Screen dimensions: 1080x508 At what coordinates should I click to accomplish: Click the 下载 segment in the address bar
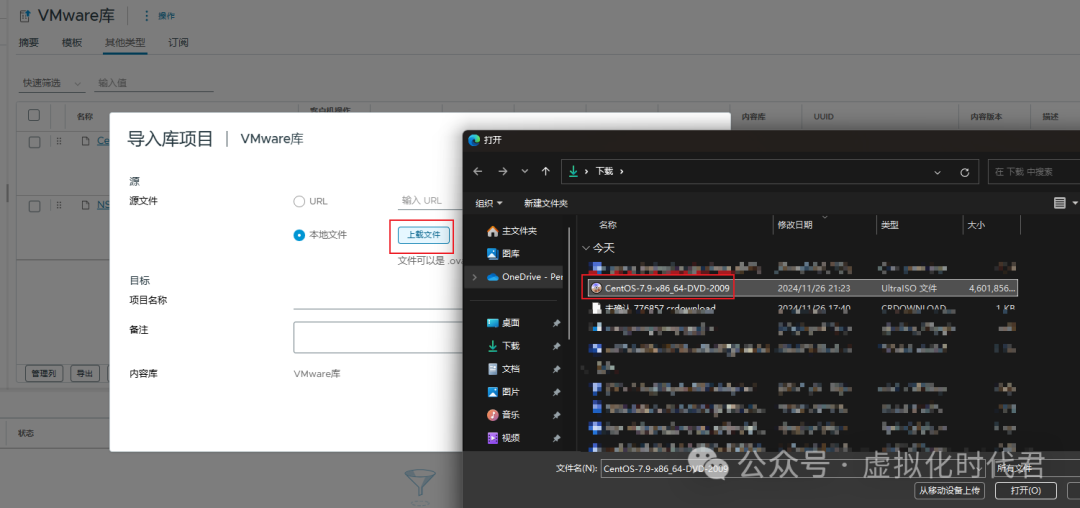(603, 171)
